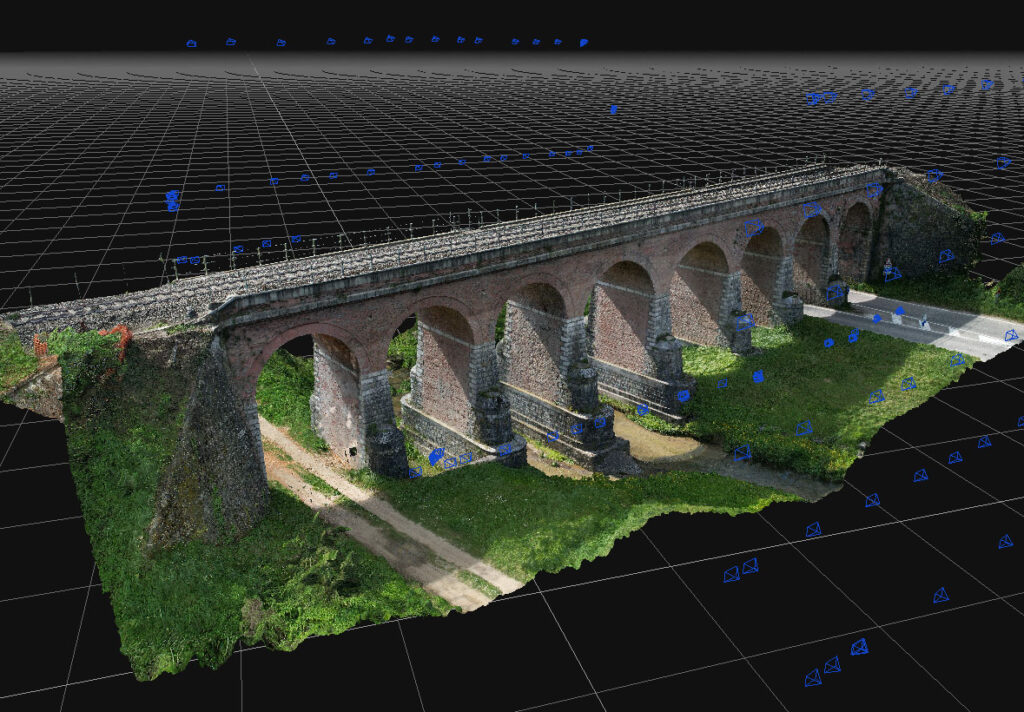Select the rightmost camera in the horizon row
Image resolution: width=1024 pixels, height=712 pixels.
click(x=583, y=43)
